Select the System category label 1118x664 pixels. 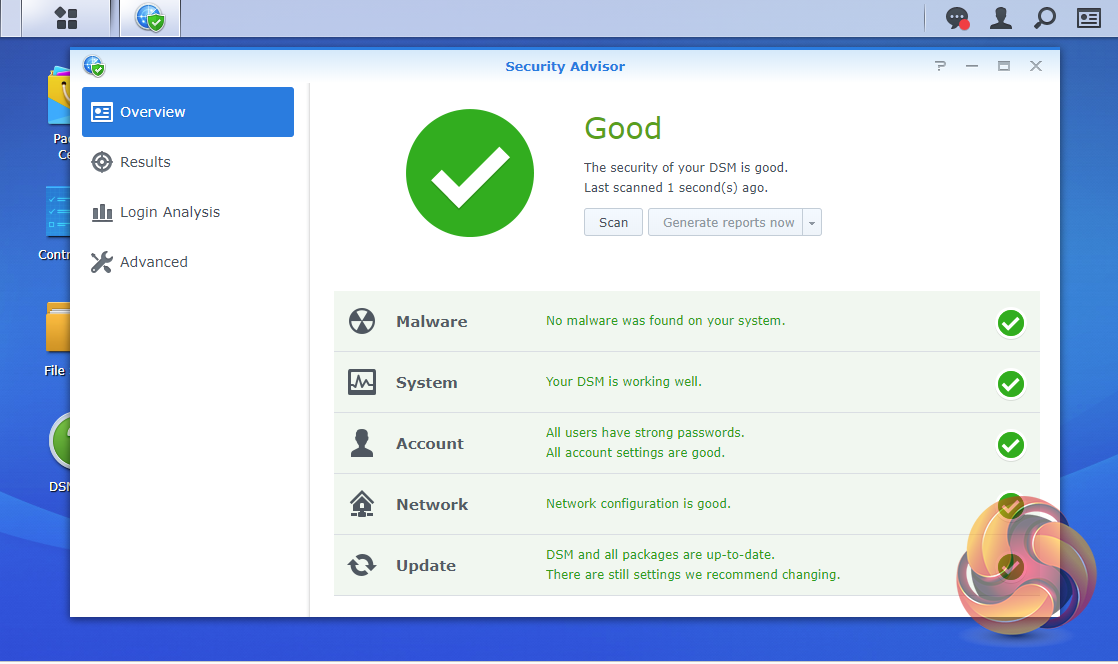click(x=426, y=383)
